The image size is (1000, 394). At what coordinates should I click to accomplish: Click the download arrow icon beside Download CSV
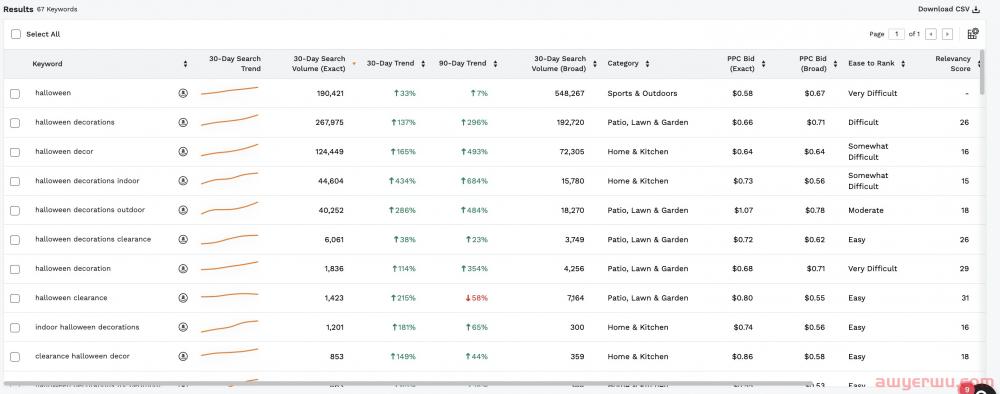(x=976, y=9)
